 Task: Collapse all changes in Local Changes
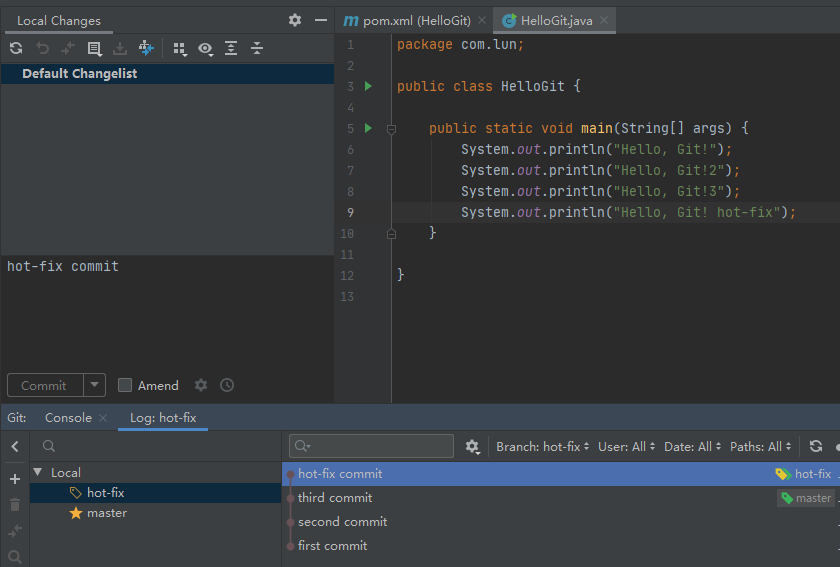pyautogui.click(x=257, y=48)
